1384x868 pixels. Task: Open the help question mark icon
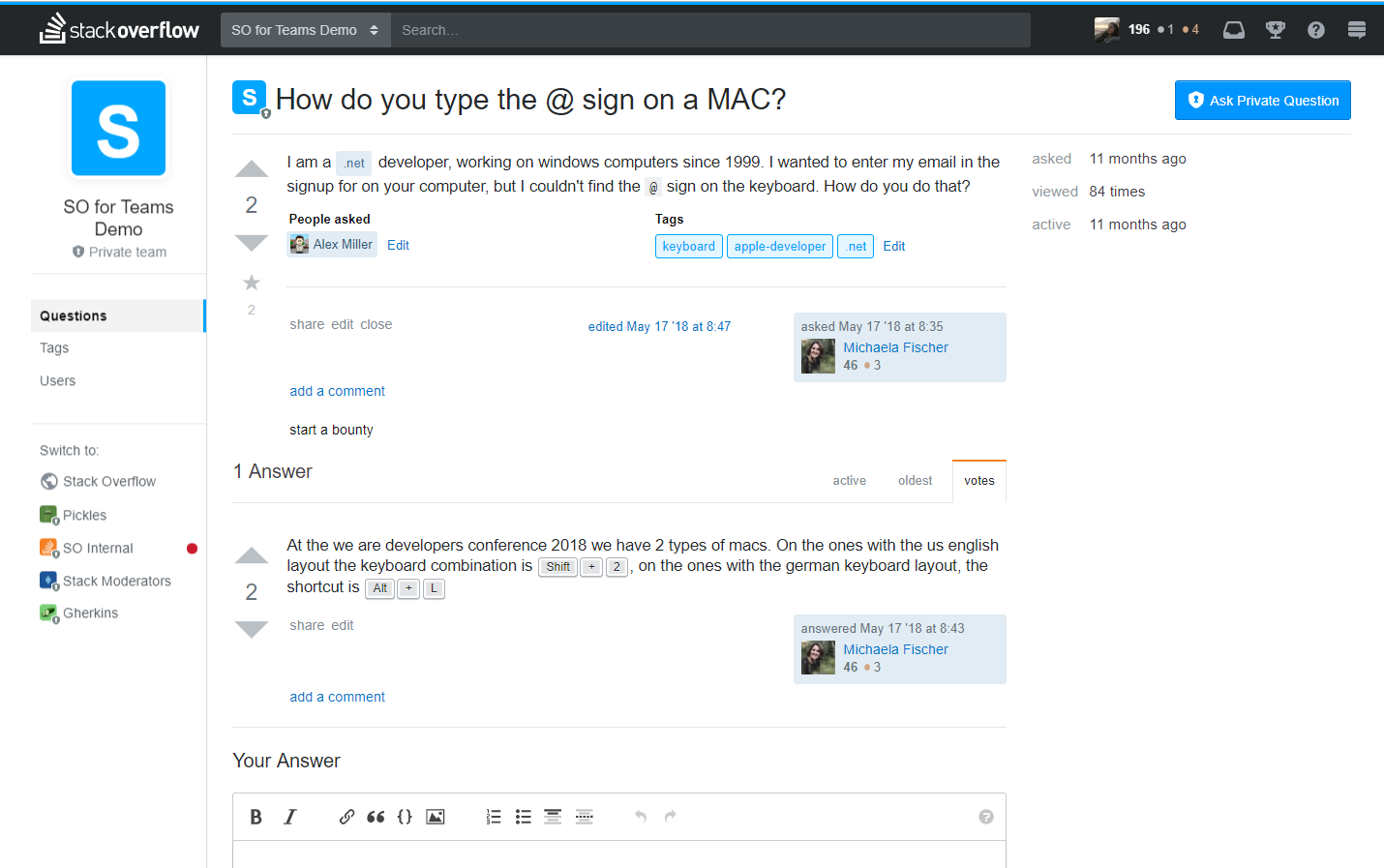[1316, 30]
